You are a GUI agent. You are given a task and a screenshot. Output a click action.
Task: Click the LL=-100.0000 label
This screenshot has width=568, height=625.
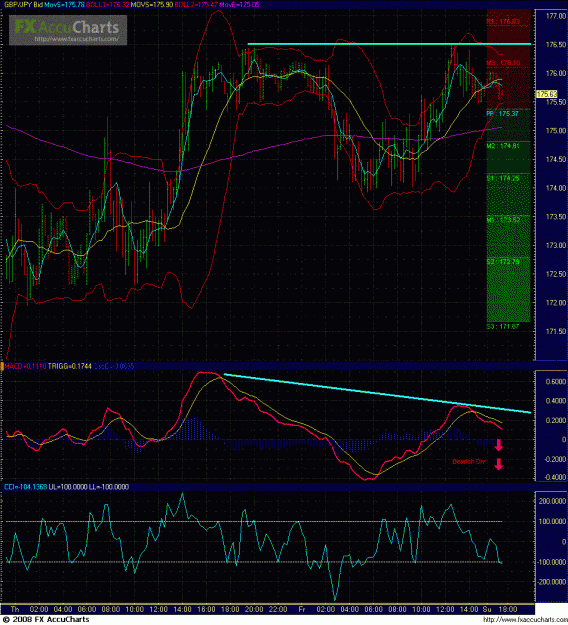tap(108, 487)
